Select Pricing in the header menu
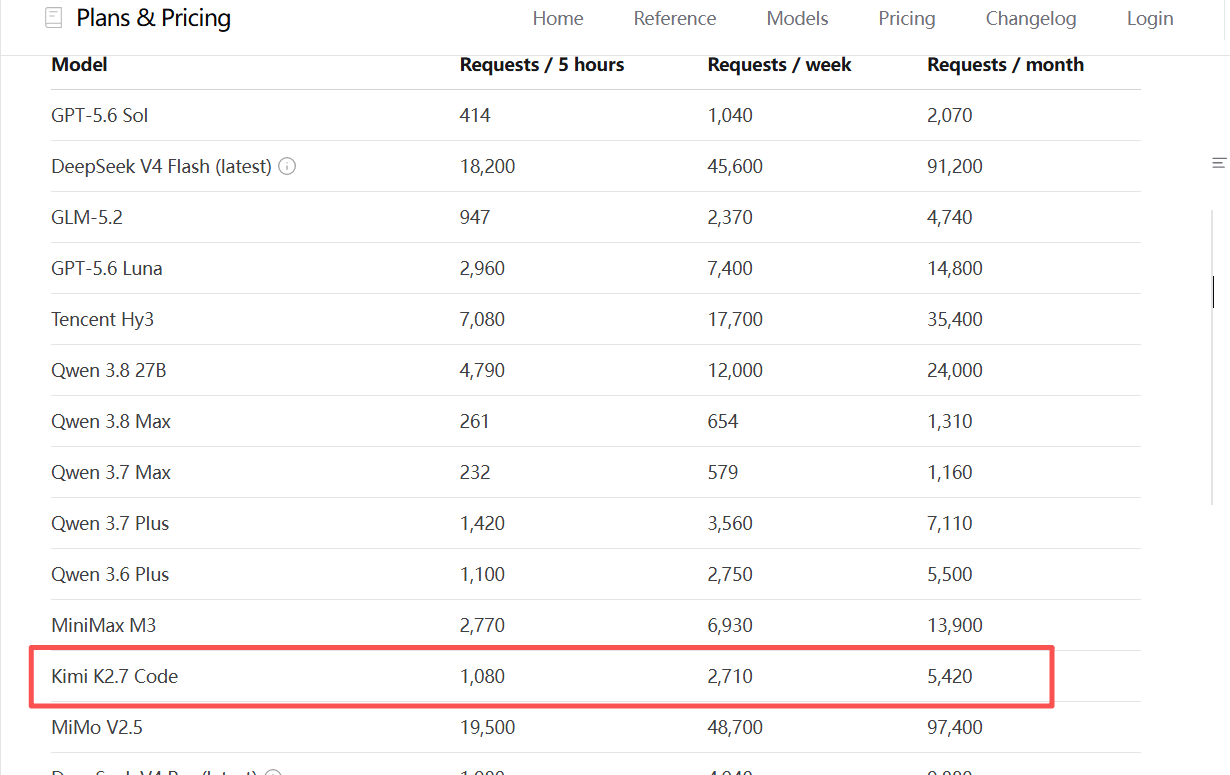Screen dimensions: 1230x775 point(907,18)
